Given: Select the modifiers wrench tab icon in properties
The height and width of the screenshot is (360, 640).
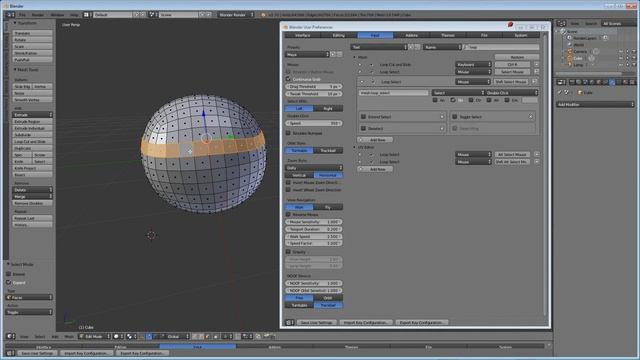Looking at the screenshot, I should pos(612,82).
